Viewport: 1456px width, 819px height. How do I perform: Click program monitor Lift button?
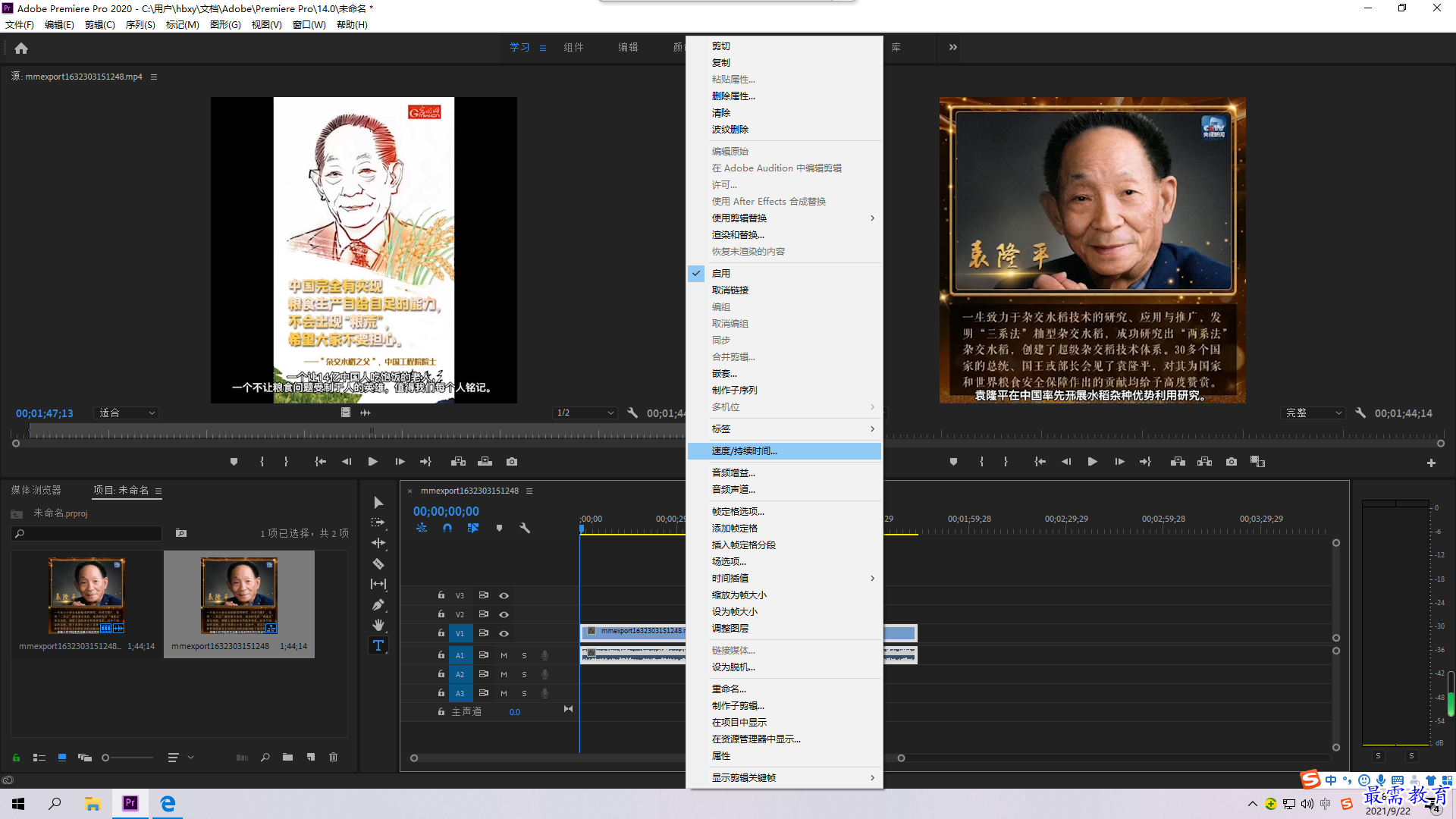click(x=1178, y=461)
